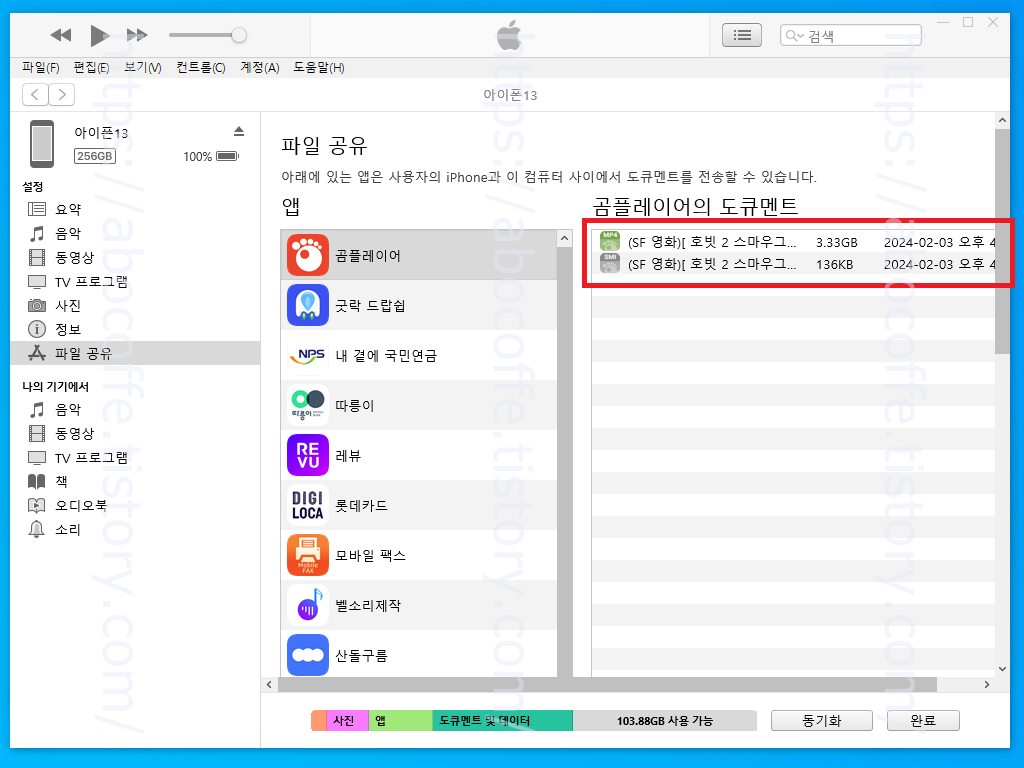Select 소리 in sidebar
The image size is (1024, 768).
[135, 529]
